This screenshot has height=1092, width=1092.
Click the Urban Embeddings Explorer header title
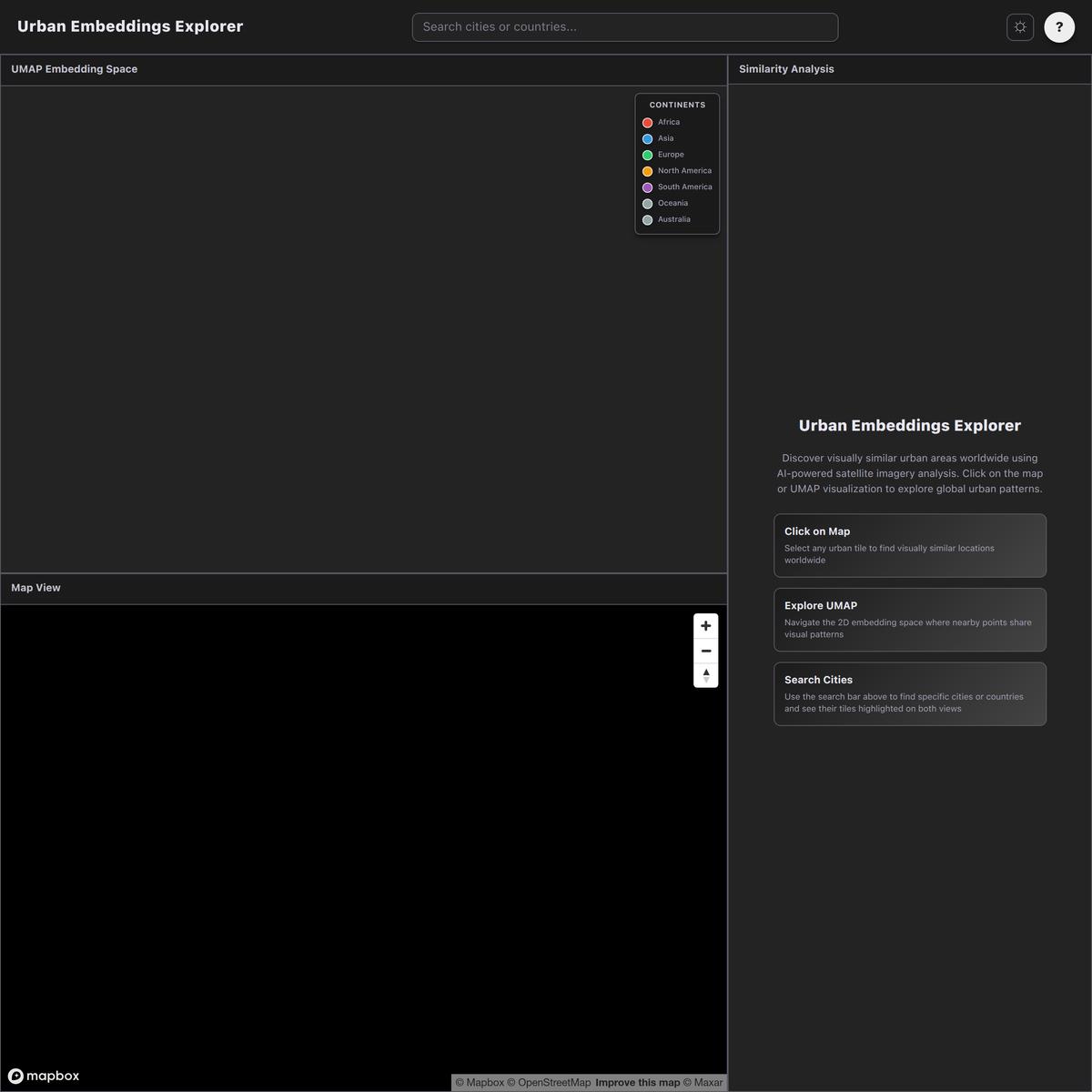(x=130, y=26)
